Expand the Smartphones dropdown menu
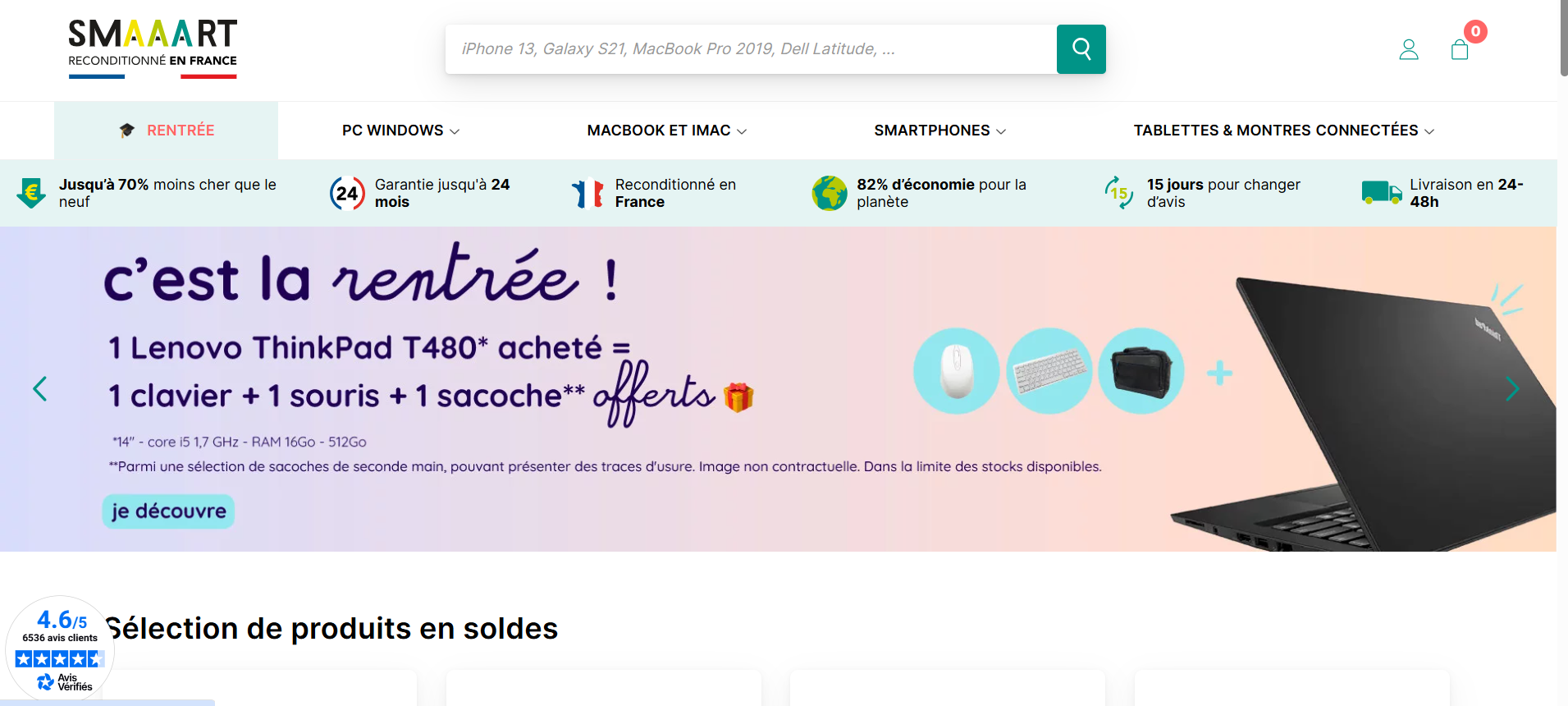The width and height of the screenshot is (1568, 706). point(939,131)
